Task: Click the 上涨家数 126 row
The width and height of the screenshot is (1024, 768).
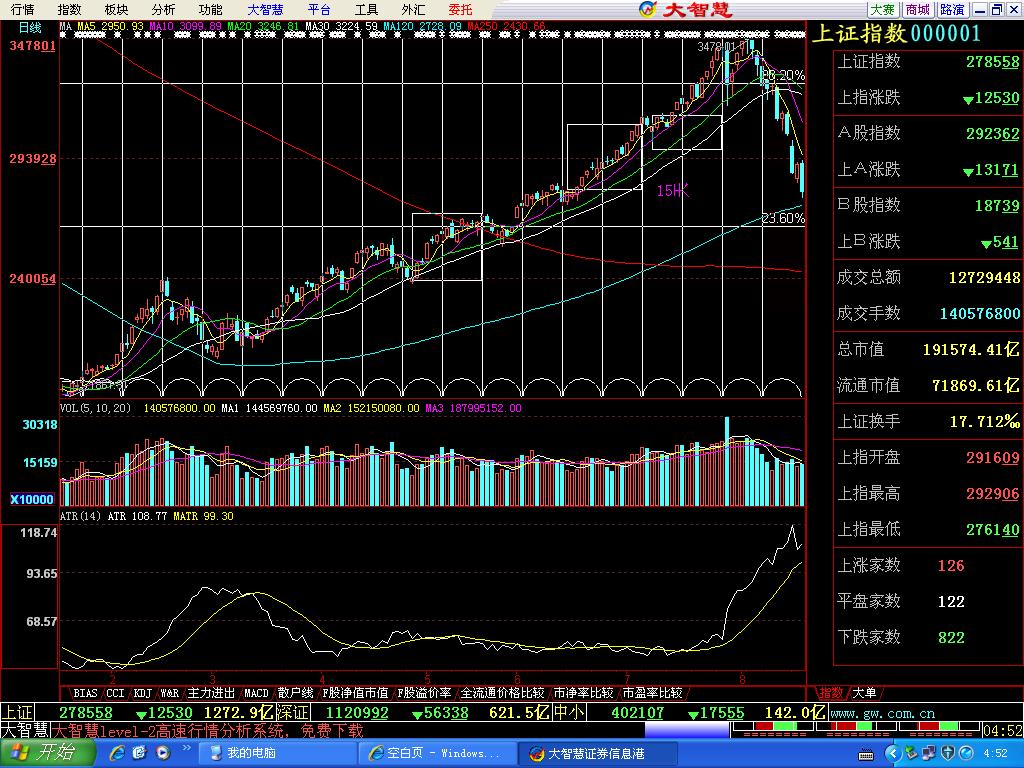Action: coord(928,565)
